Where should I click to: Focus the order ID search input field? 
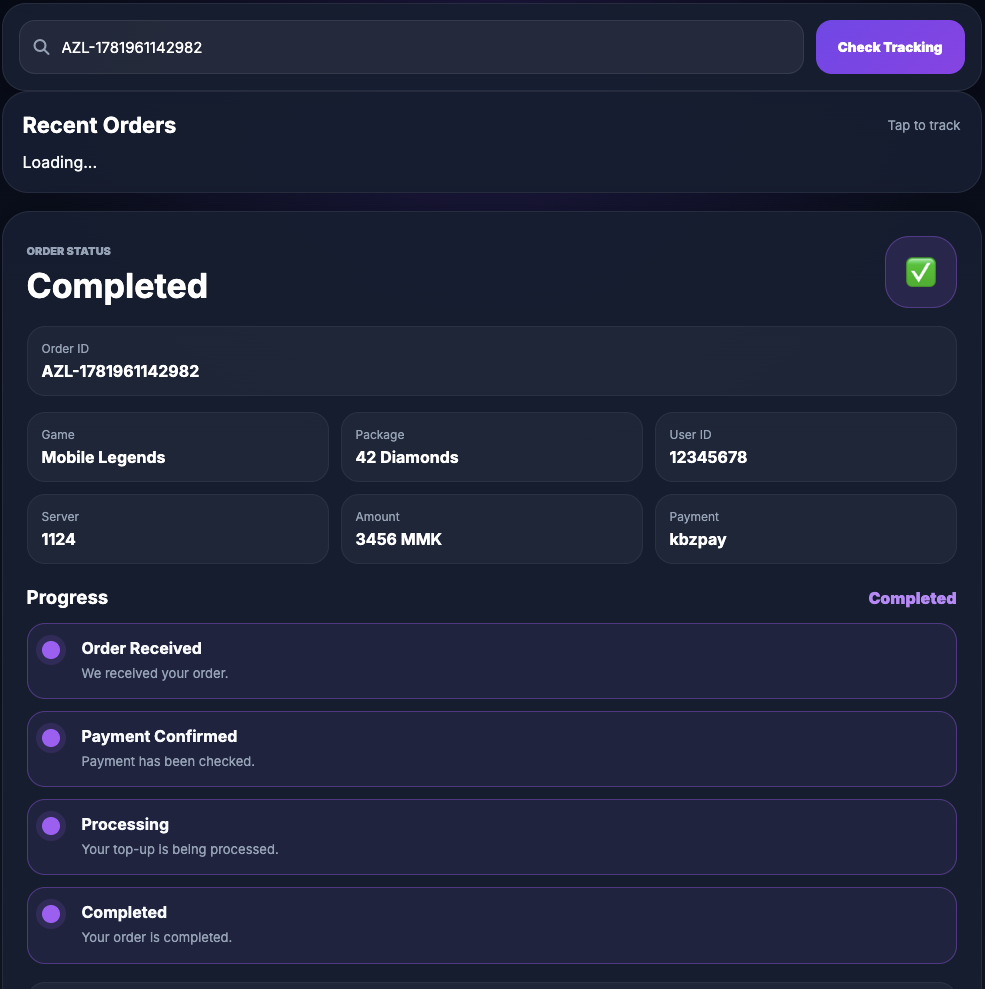click(x=411, y=47)
